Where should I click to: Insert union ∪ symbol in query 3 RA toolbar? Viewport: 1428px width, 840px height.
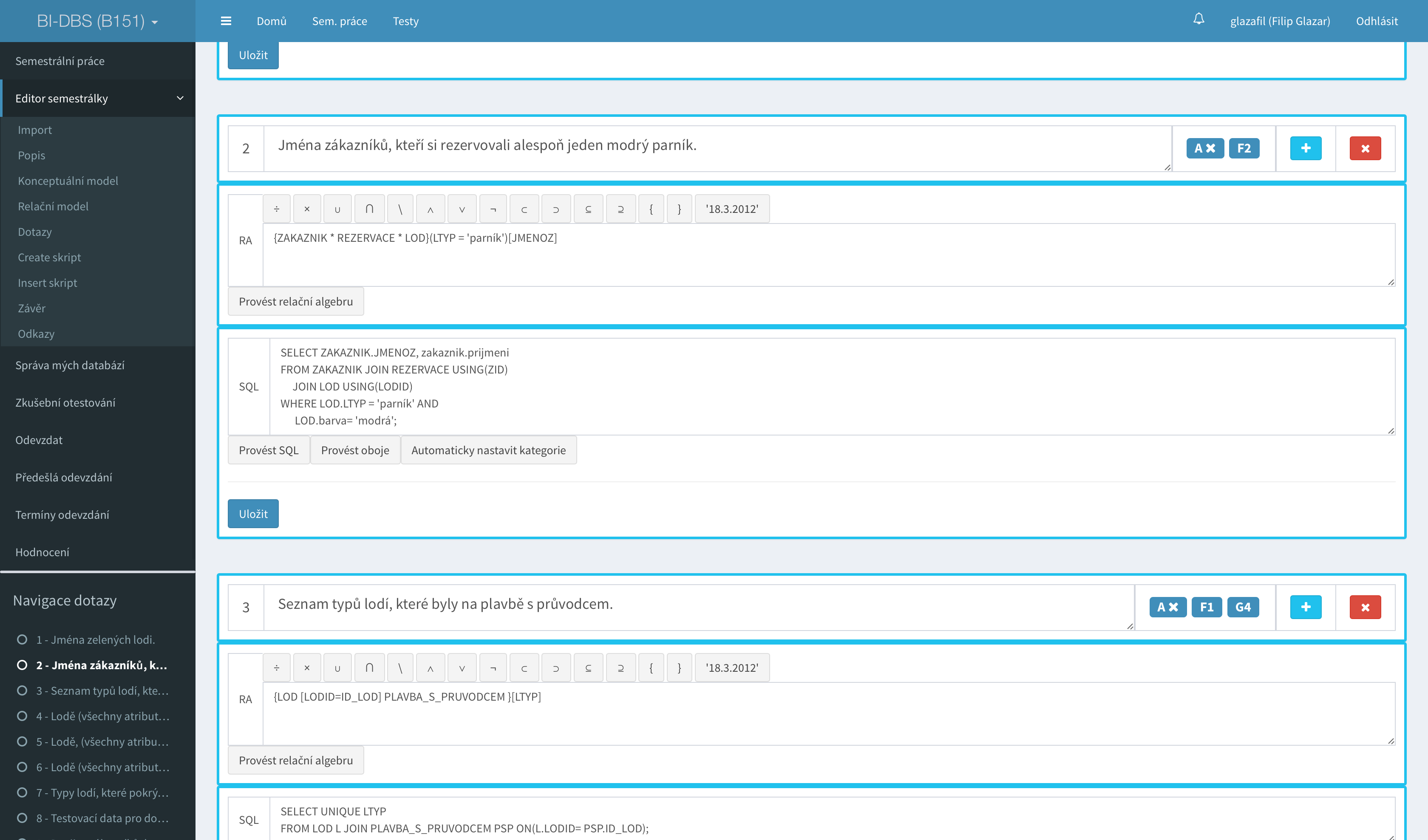[x=338, y=668]
